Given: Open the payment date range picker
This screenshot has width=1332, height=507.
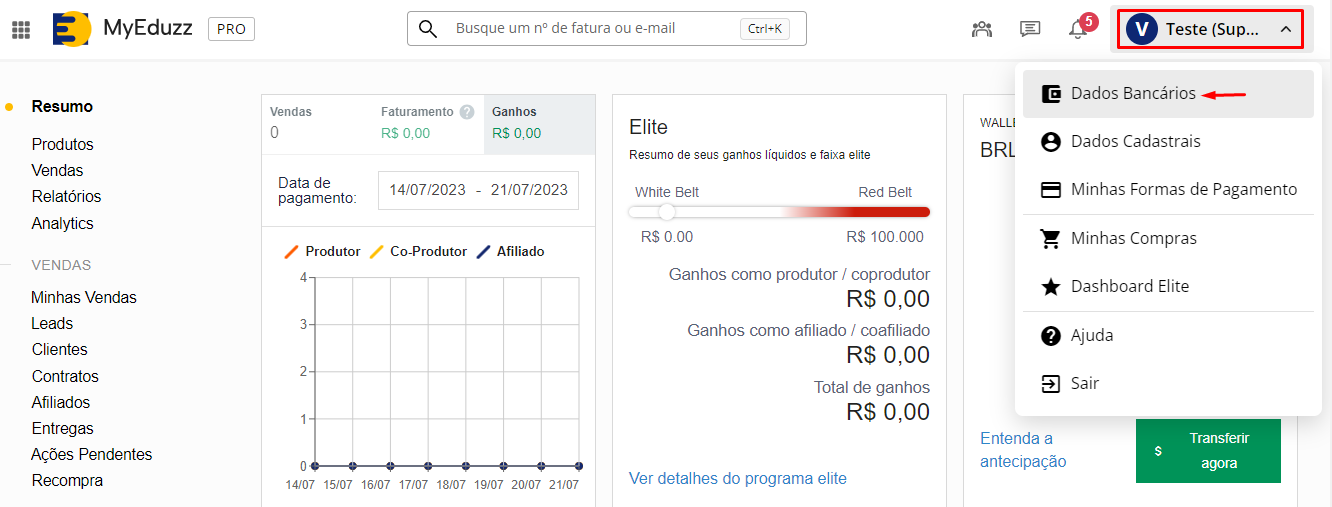Looking at the screenshot, I should [478, 190].
